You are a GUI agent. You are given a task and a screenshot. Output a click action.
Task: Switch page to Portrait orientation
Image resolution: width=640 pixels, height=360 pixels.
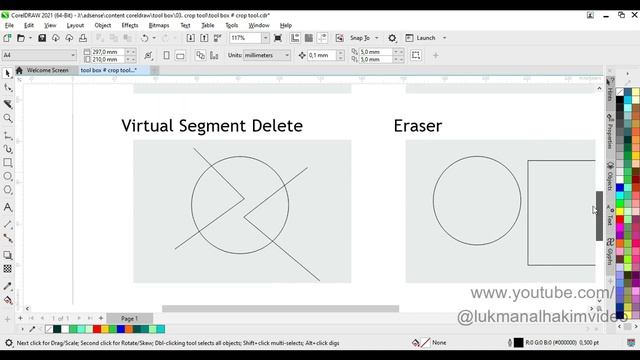167,55
